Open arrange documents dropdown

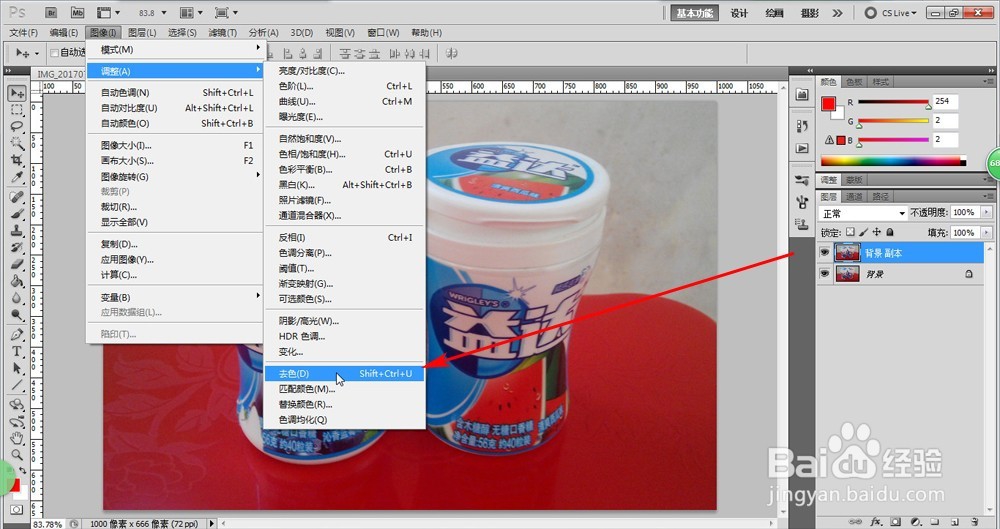pos(191,13)
